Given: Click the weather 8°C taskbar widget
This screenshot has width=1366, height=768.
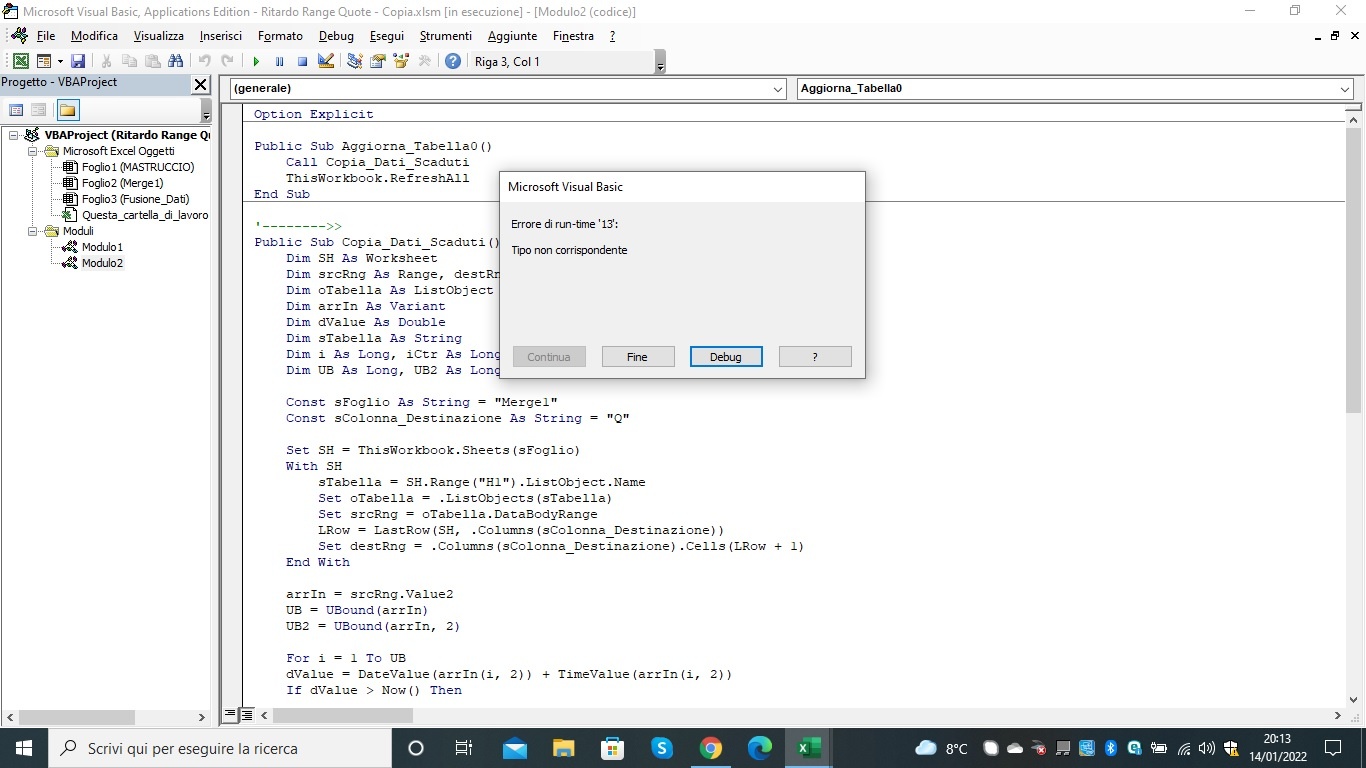Looking at the screenshot, I should tap(942, 748).
